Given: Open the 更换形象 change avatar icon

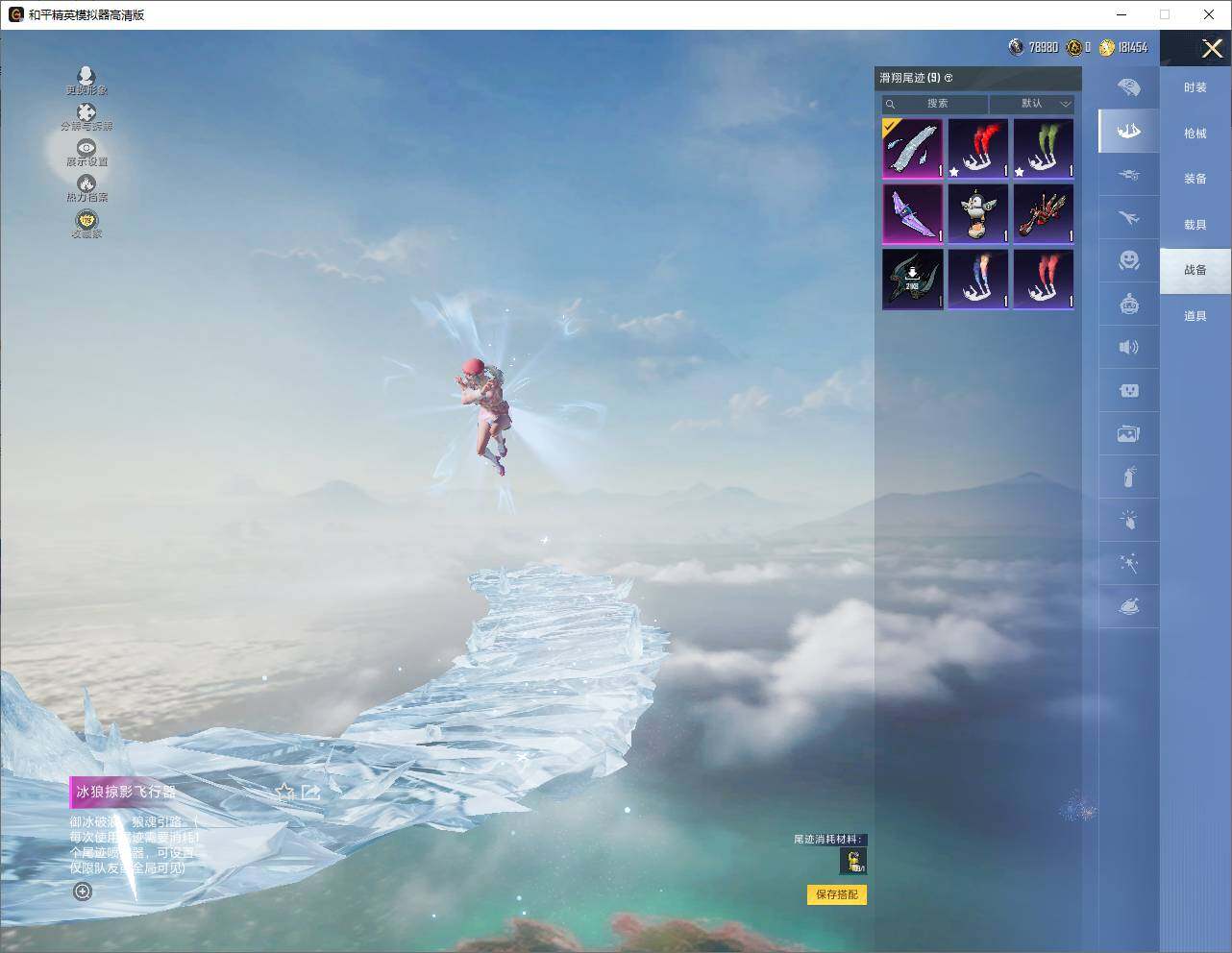Looking at the screenshot, I should pyautogui.click(x=86, y=80).
